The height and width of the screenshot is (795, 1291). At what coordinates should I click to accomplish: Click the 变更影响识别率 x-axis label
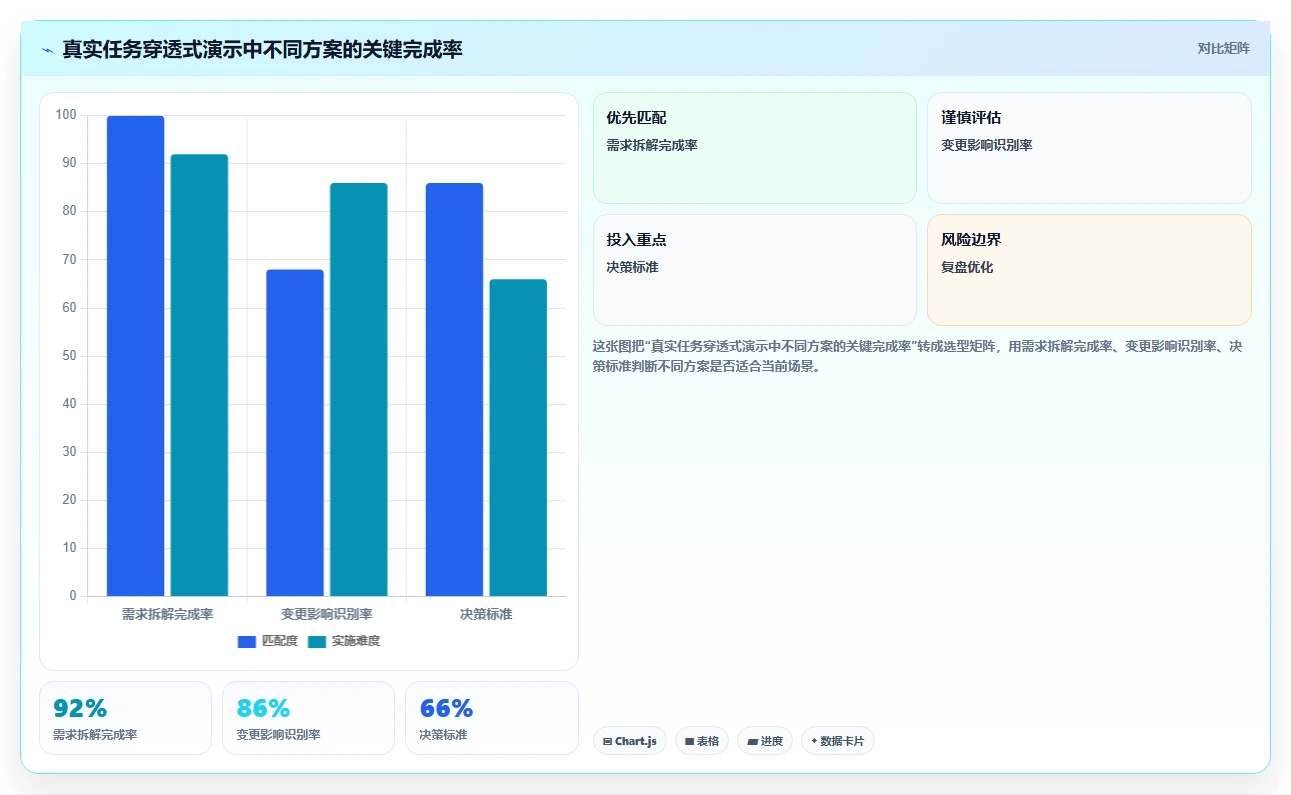click(327, 614)
